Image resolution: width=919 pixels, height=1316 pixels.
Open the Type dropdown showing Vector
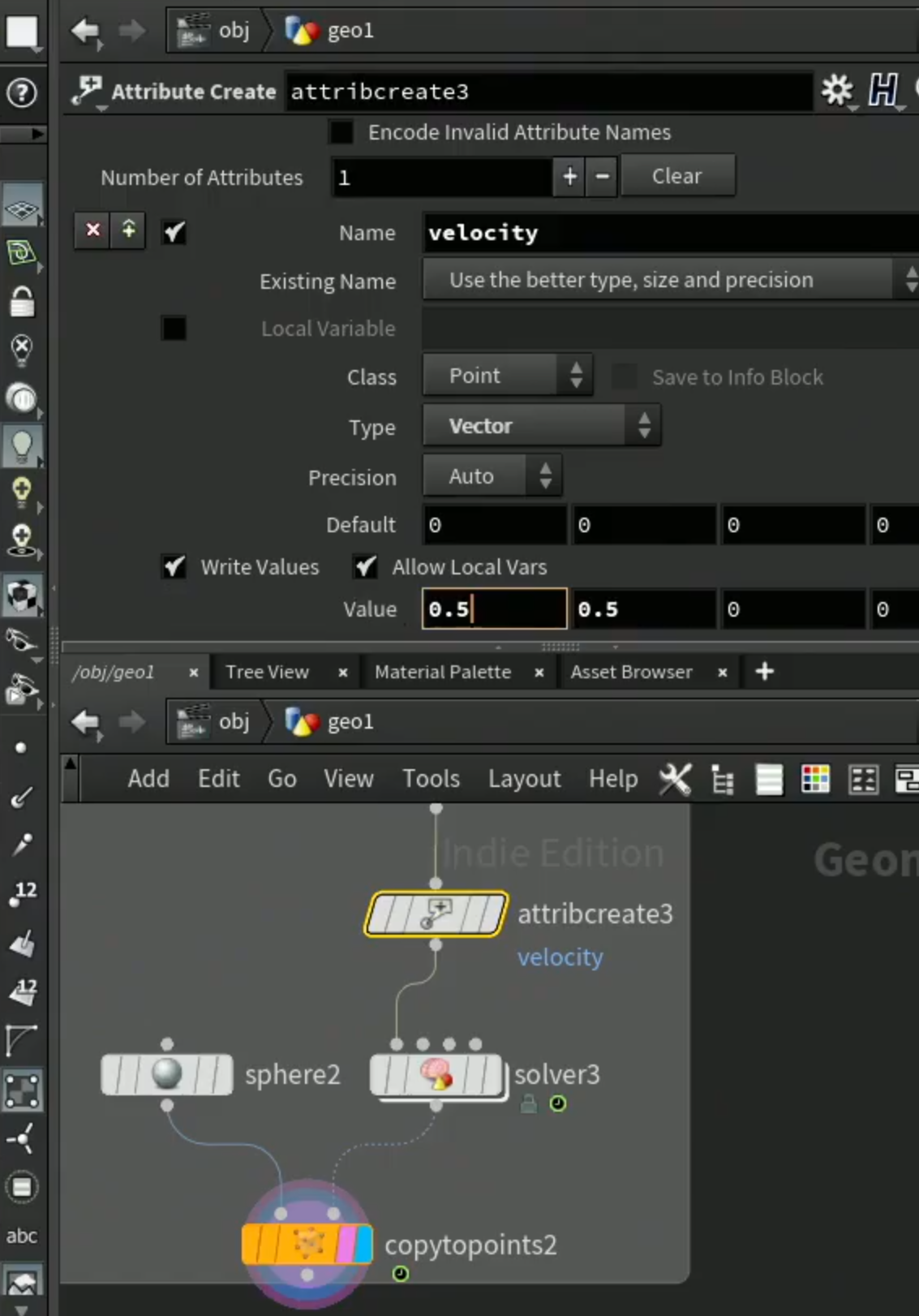pos(542,426)
